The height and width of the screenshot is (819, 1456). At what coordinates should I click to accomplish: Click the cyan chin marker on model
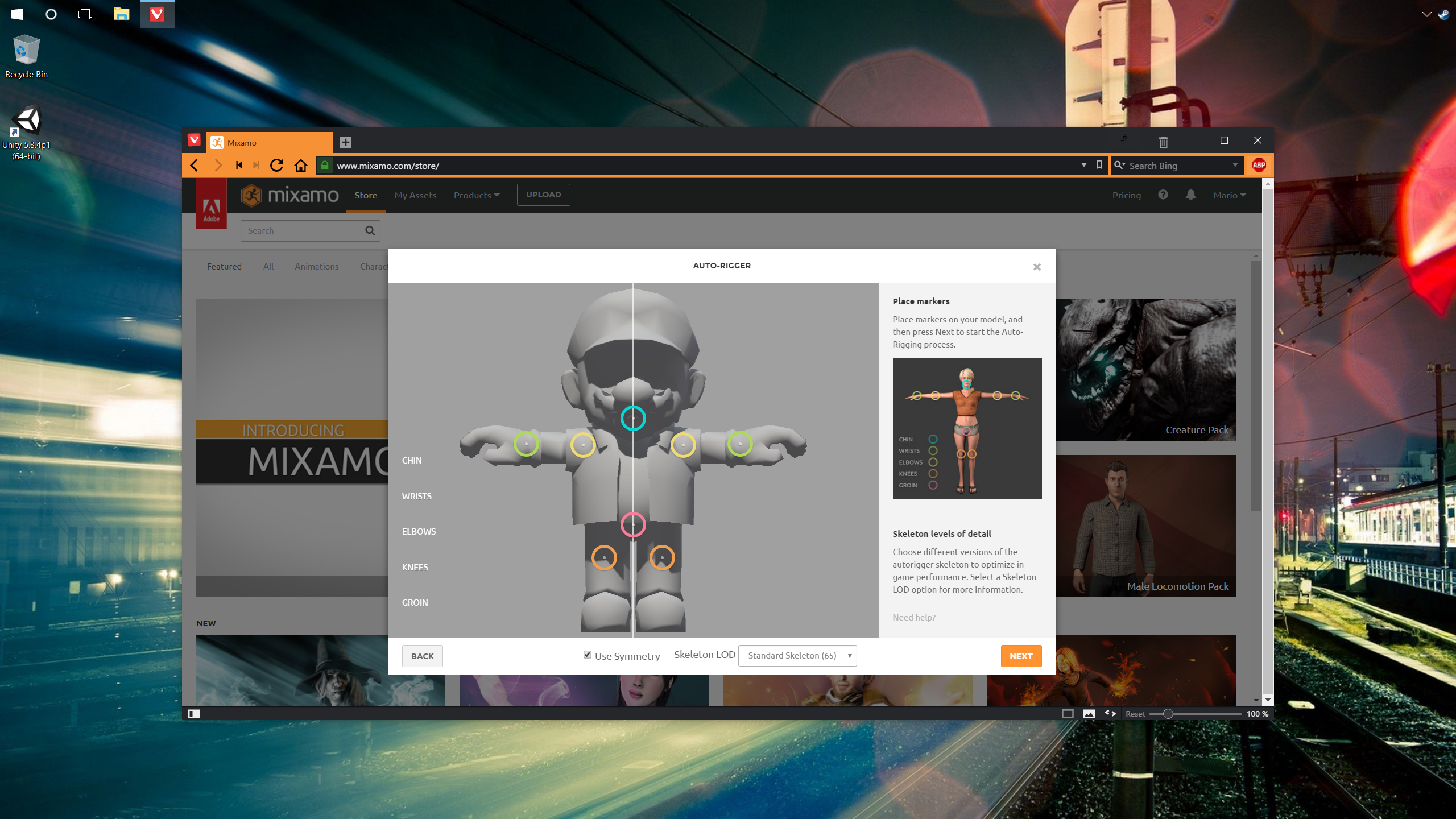click(x=633, y=419)
